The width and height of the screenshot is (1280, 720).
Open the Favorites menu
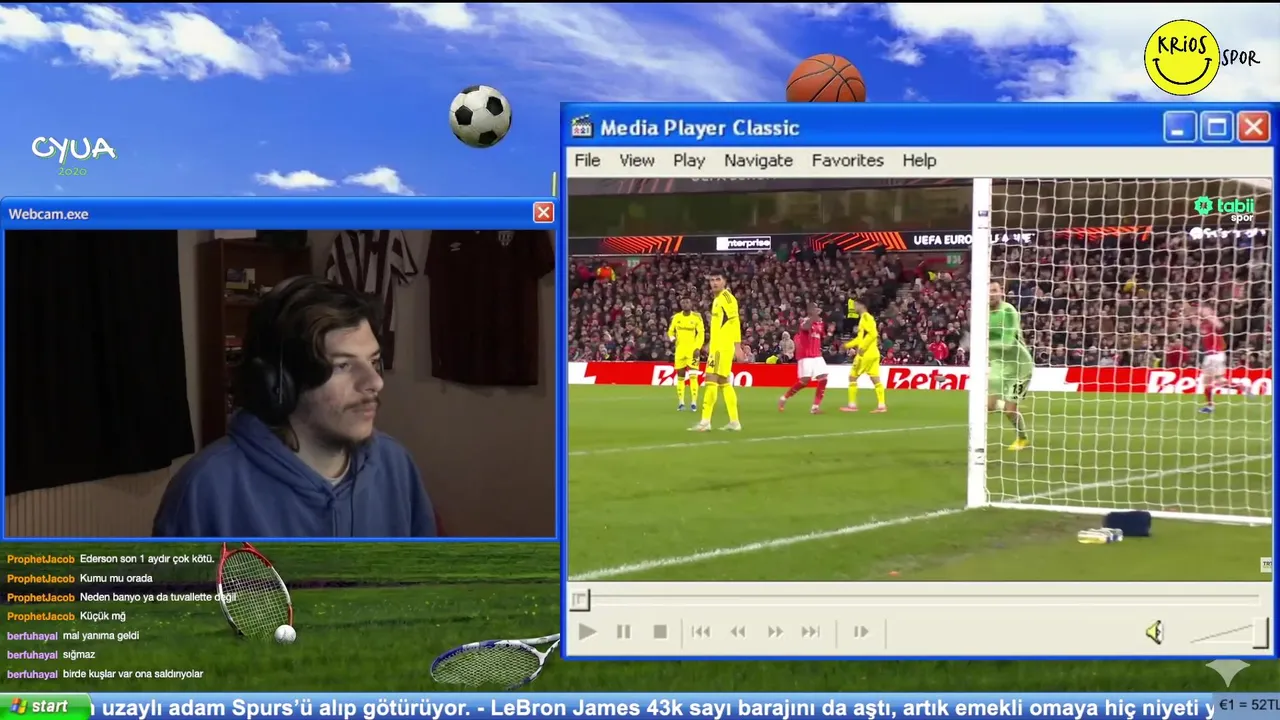847,160
